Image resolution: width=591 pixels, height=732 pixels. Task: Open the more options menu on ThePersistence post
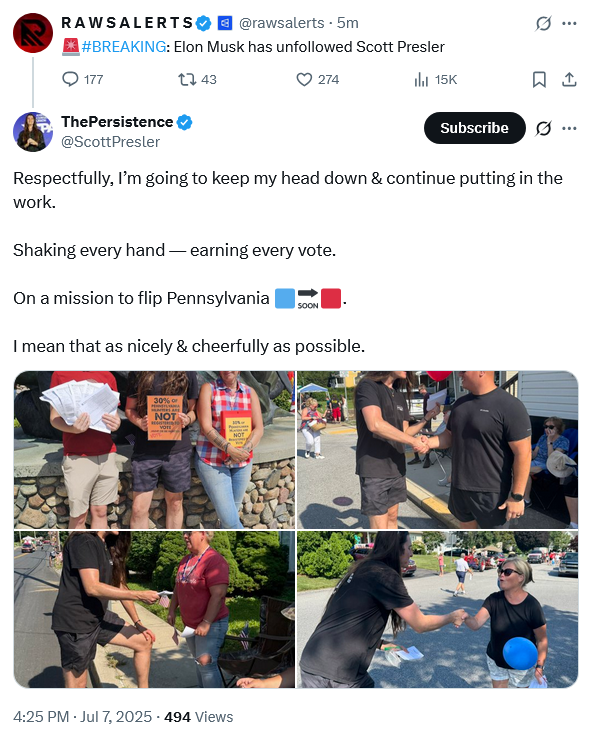569,128
